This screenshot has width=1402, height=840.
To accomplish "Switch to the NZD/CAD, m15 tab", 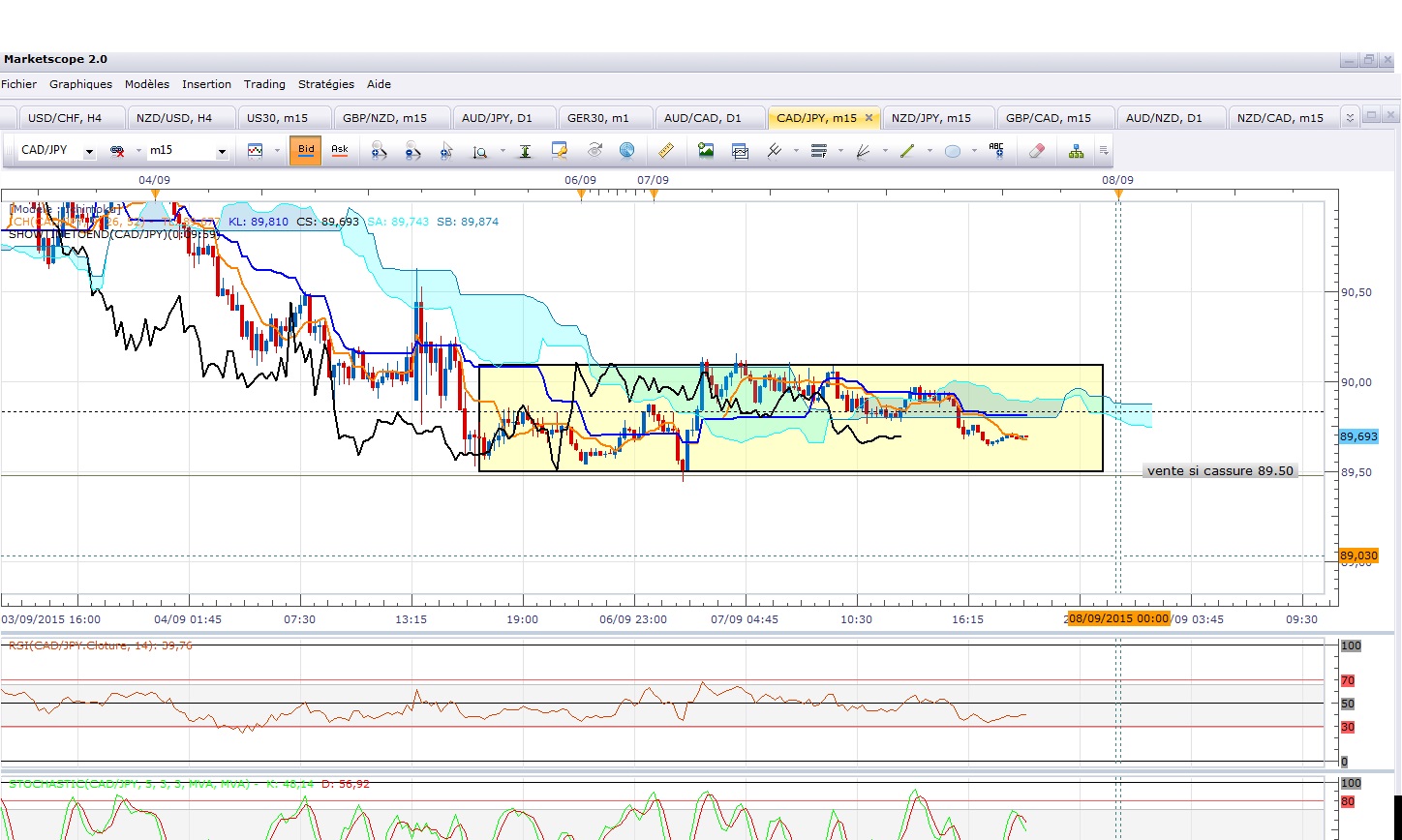I will (x=1285, y=118).
